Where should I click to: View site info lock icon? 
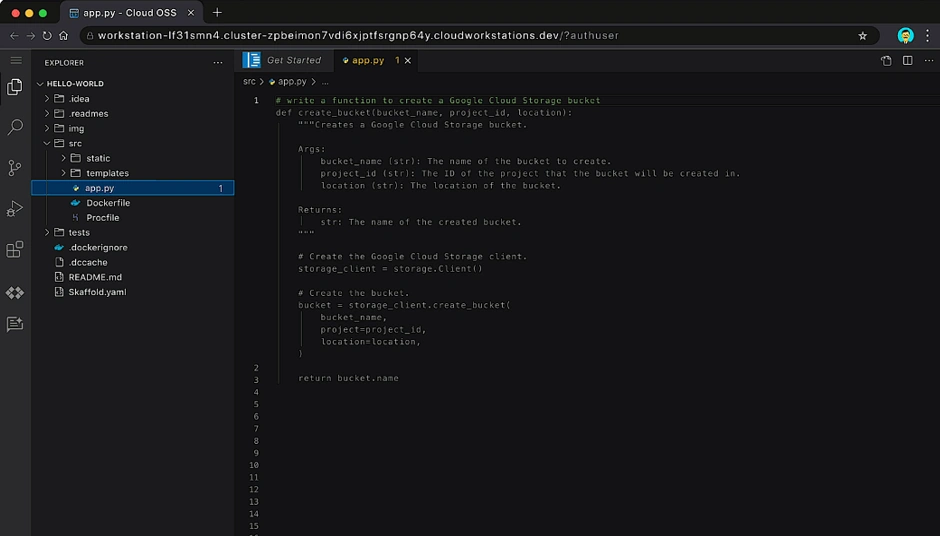90,36
